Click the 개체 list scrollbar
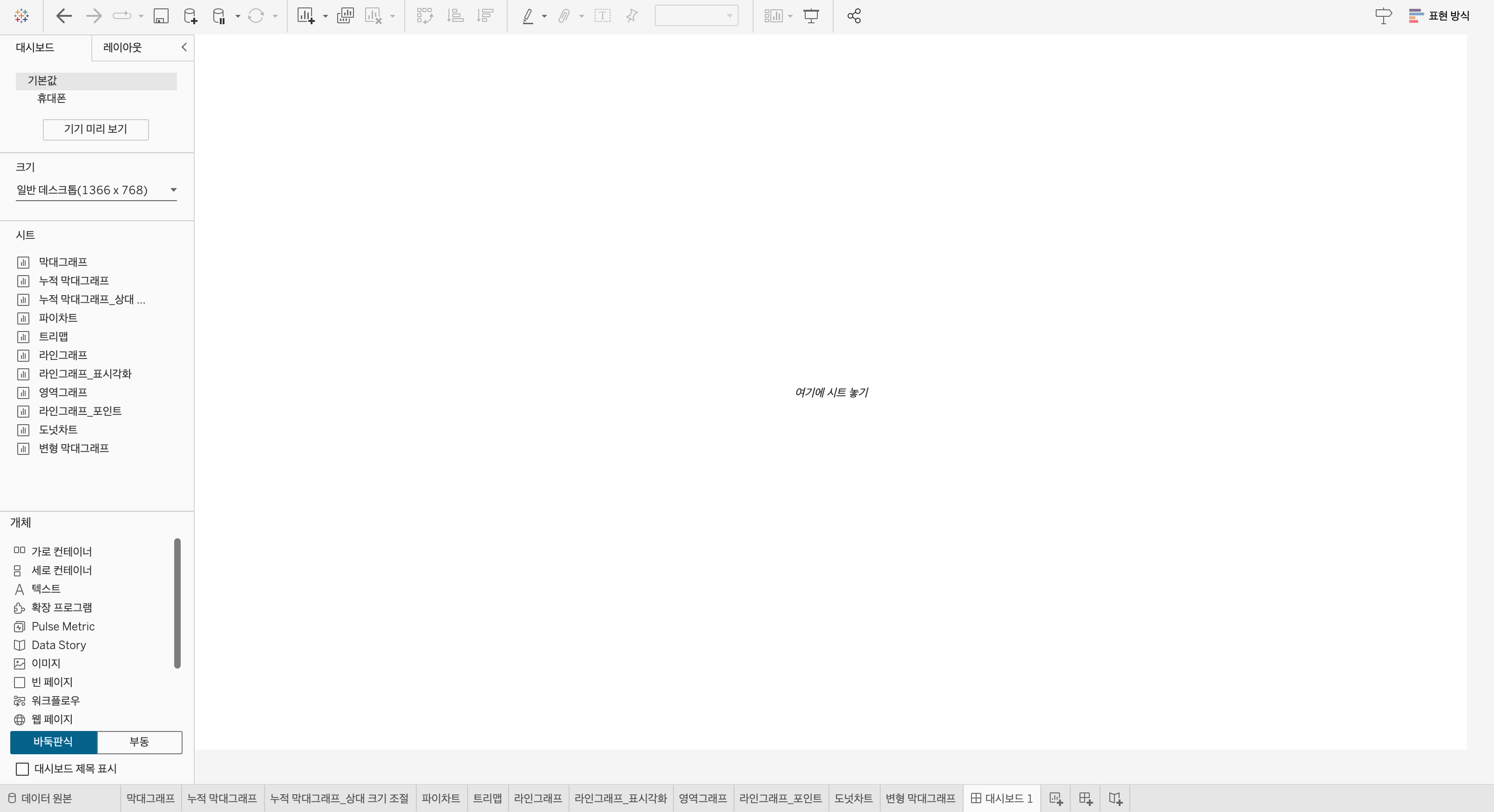This screenshot has height=812, width=1494. (177, 603)
